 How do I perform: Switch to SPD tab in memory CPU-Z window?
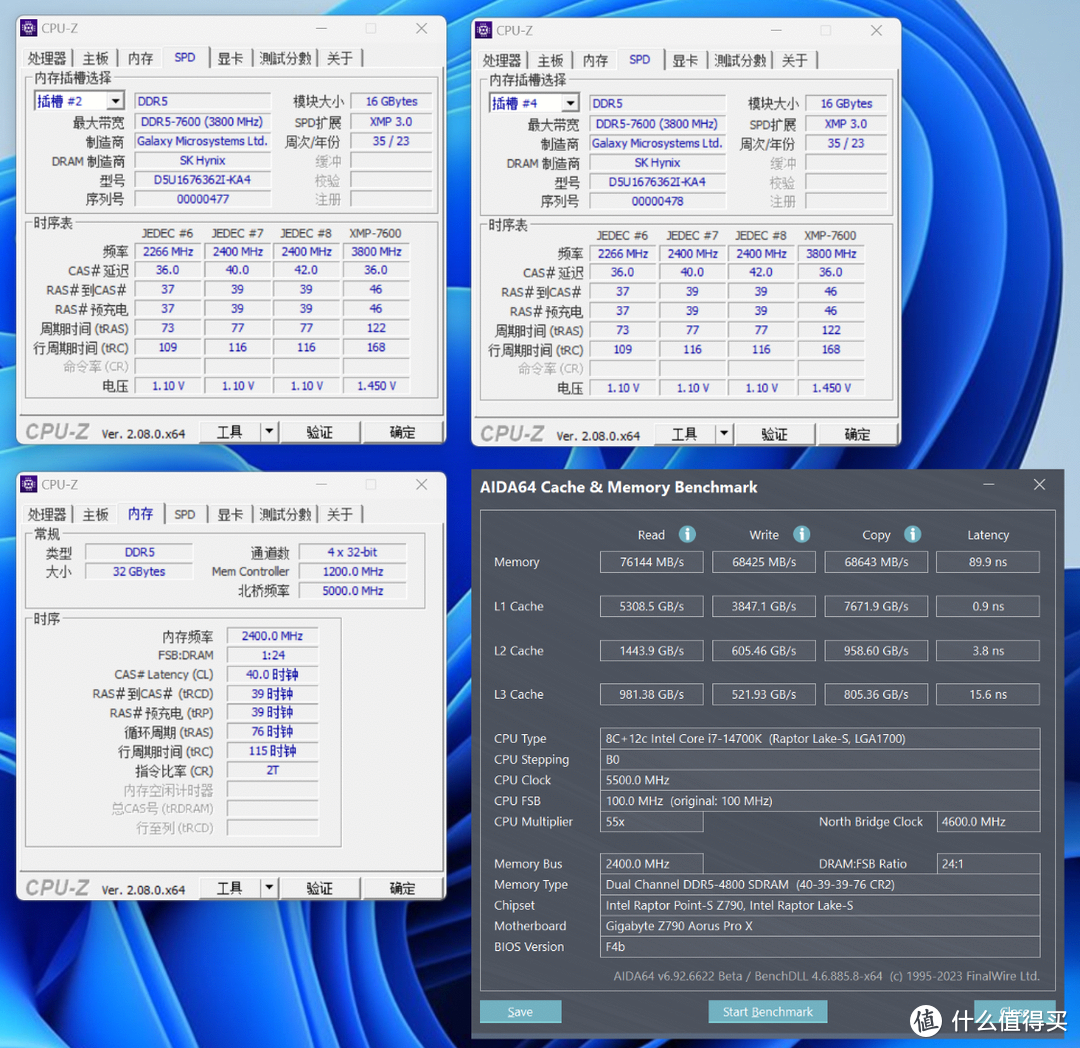tap(185, 514)
